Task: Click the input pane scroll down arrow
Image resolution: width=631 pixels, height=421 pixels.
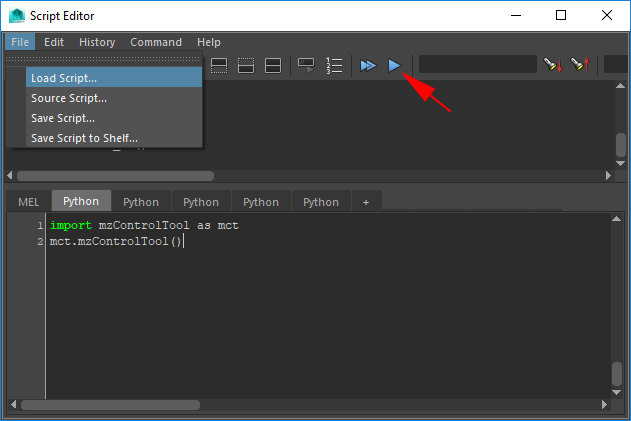Action: pyautogui.click(x=616, y=392)
